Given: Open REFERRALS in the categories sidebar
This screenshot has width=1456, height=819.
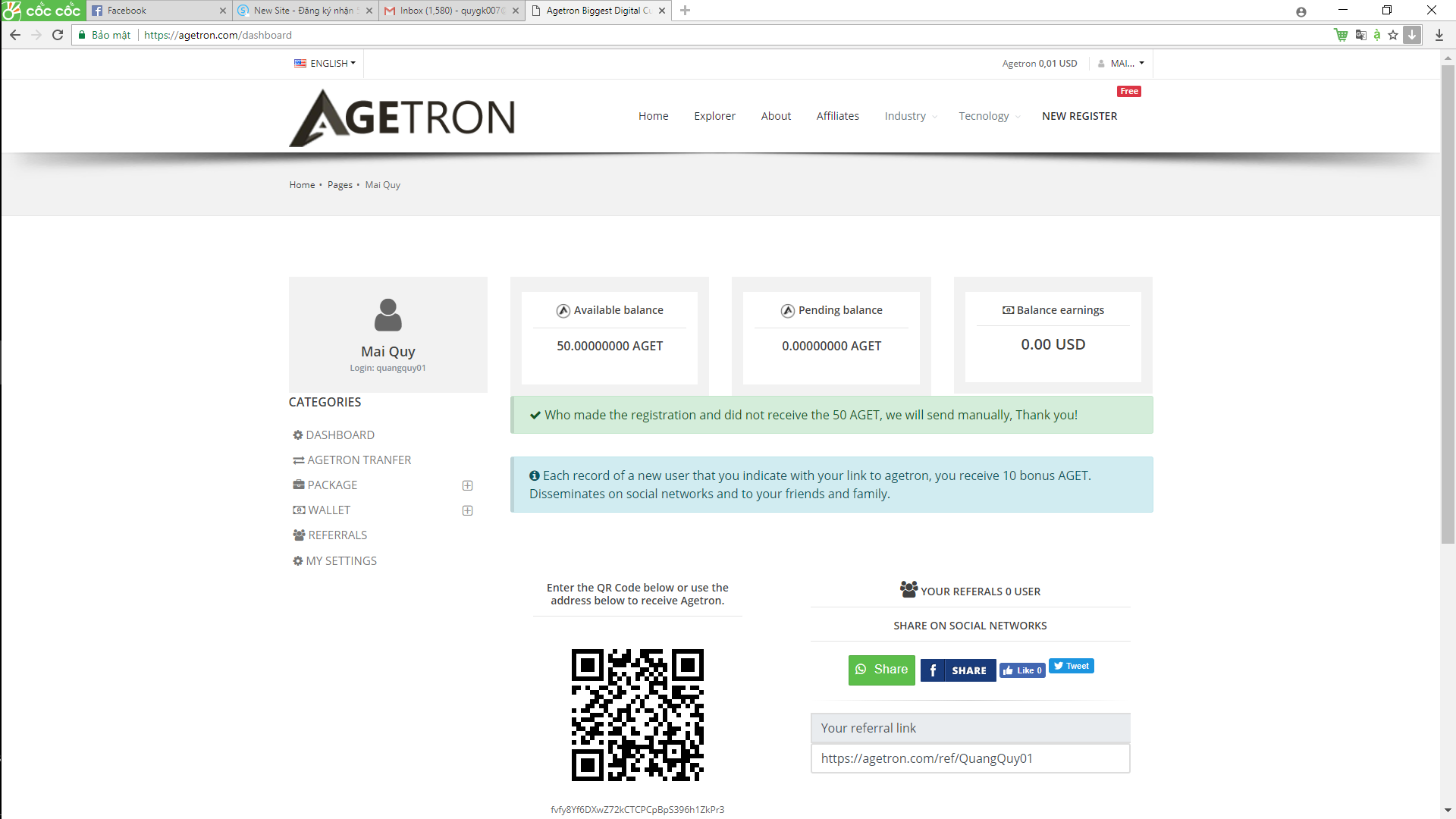Looking at the screenshot, I should (337, 535).
